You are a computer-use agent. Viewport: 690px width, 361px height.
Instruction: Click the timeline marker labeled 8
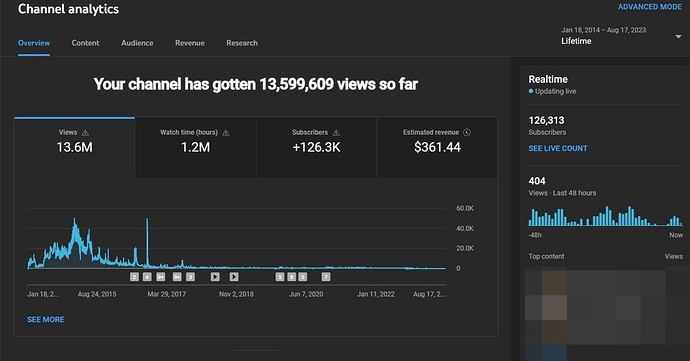pyautogui.click(x=291, y=277)
